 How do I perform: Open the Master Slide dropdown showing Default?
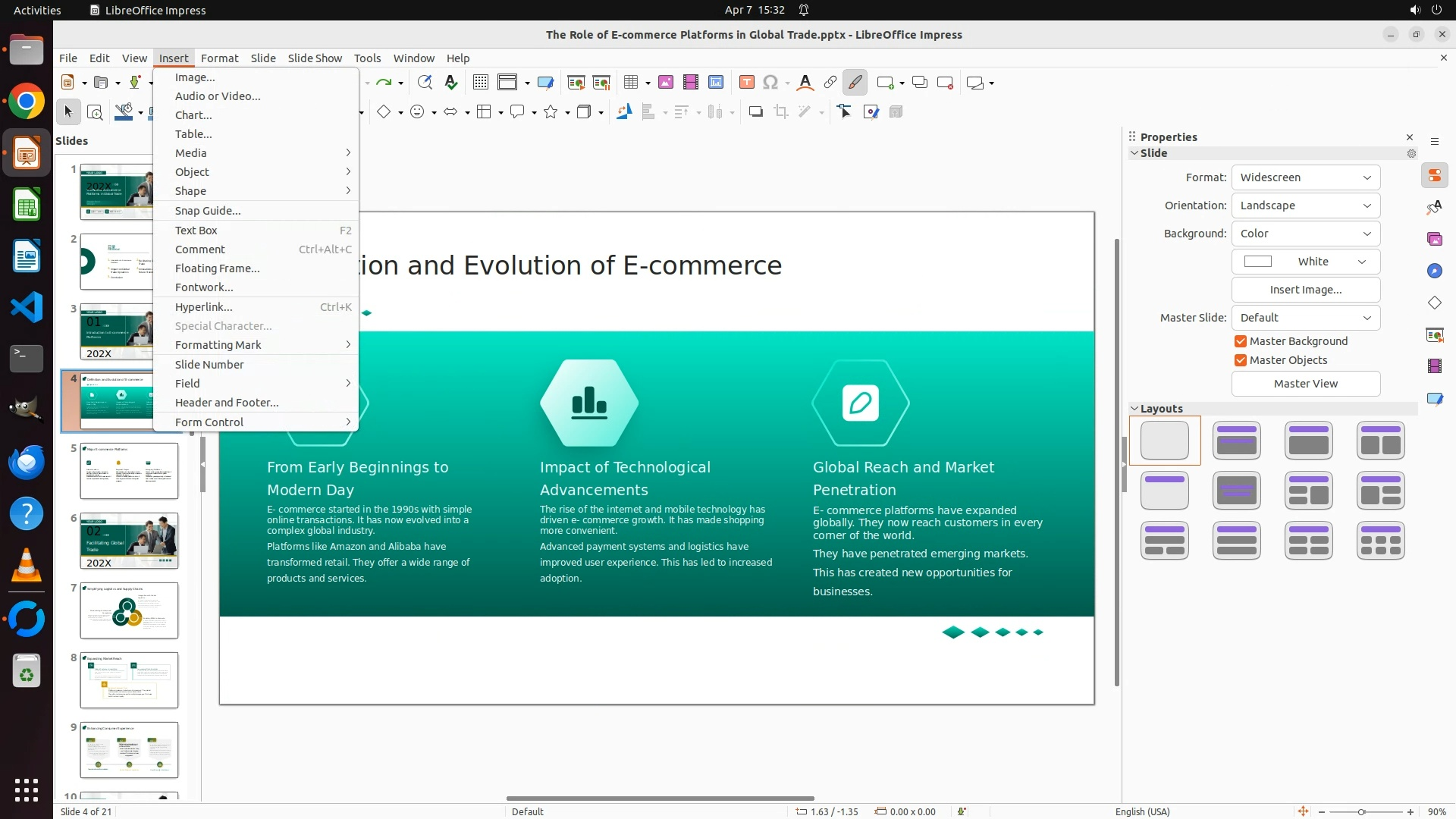[1305, 318]
